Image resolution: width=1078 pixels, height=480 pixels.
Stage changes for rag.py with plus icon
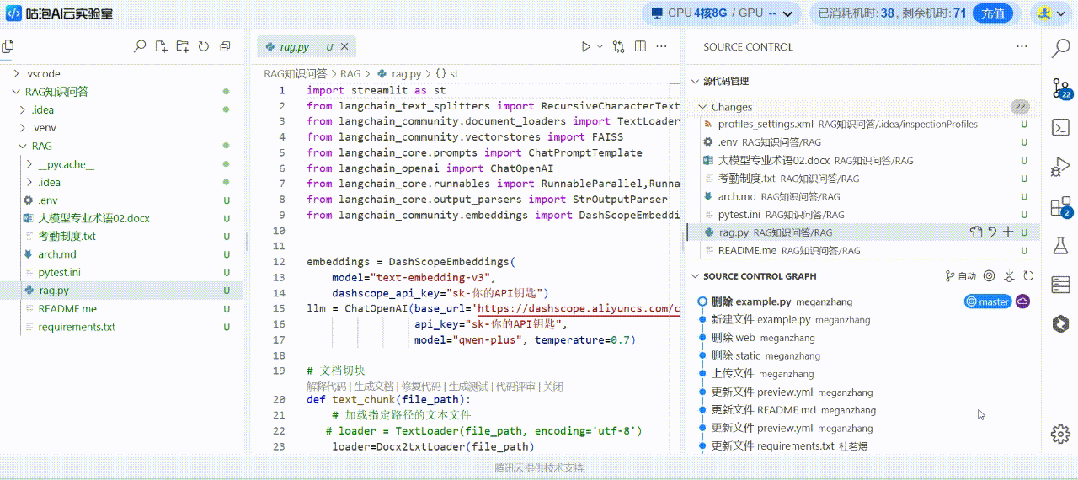coord(1008,232)
